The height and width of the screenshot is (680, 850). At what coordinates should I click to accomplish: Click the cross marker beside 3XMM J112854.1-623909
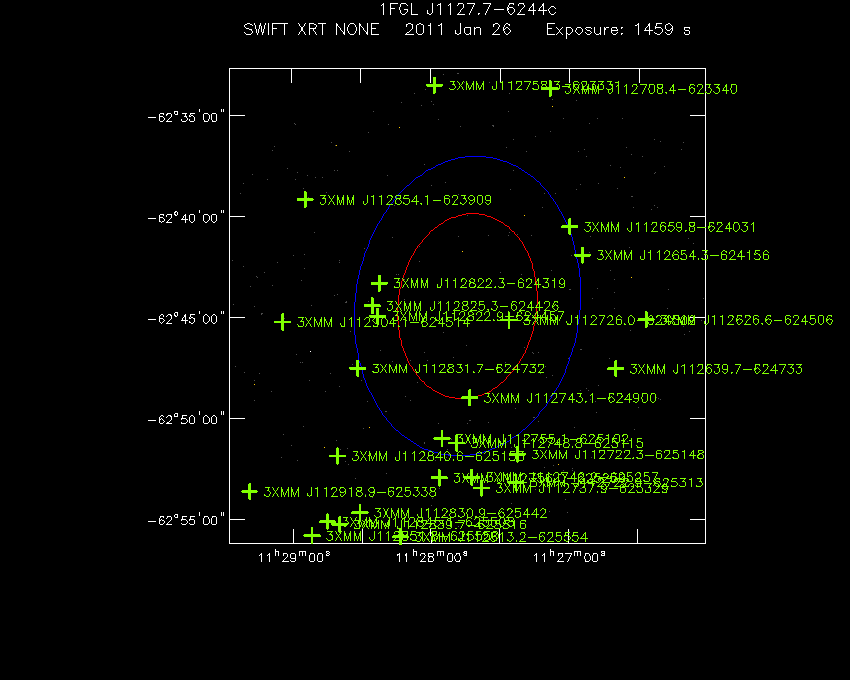click(305, 200)
